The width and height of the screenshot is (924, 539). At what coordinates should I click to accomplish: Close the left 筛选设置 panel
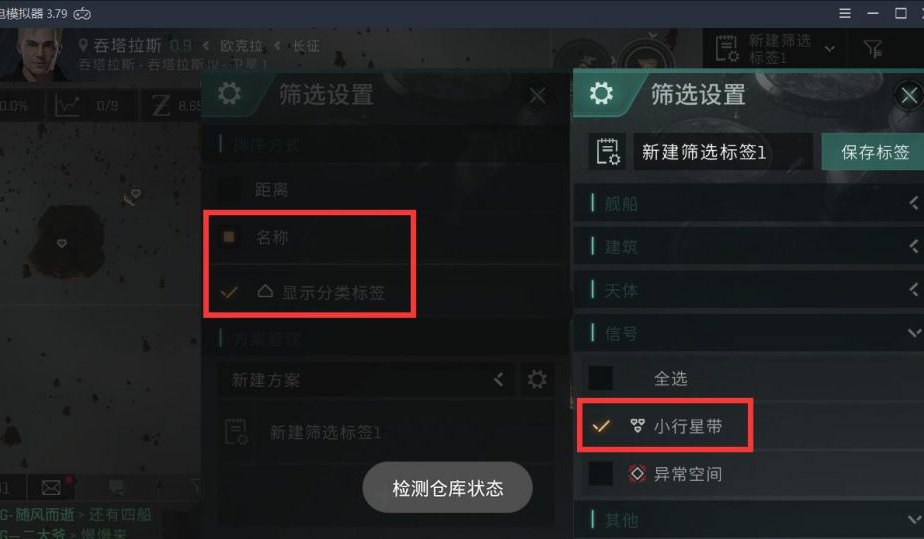[537, 95]
